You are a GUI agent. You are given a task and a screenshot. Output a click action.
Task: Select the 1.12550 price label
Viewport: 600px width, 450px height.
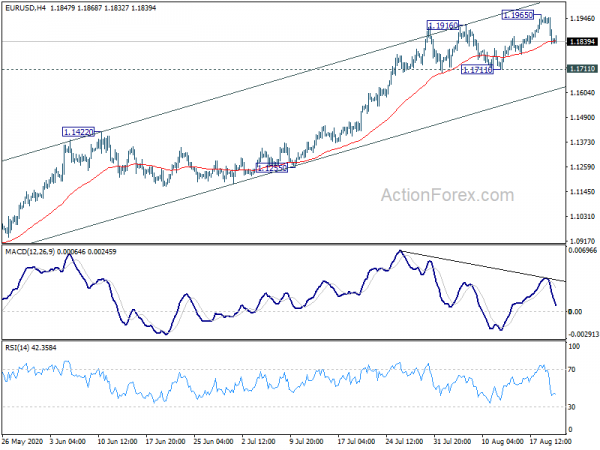272,168
